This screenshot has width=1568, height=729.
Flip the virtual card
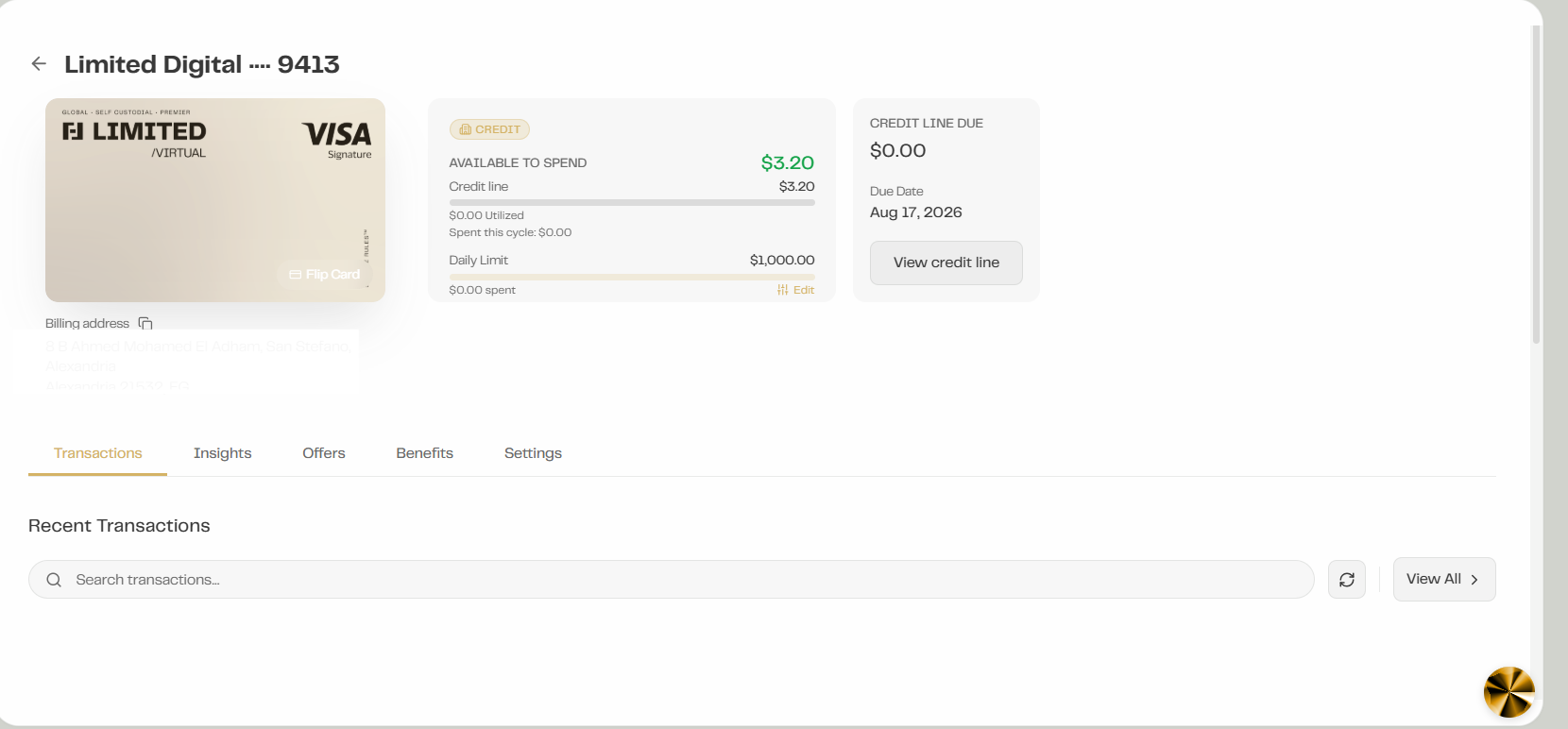325,275
